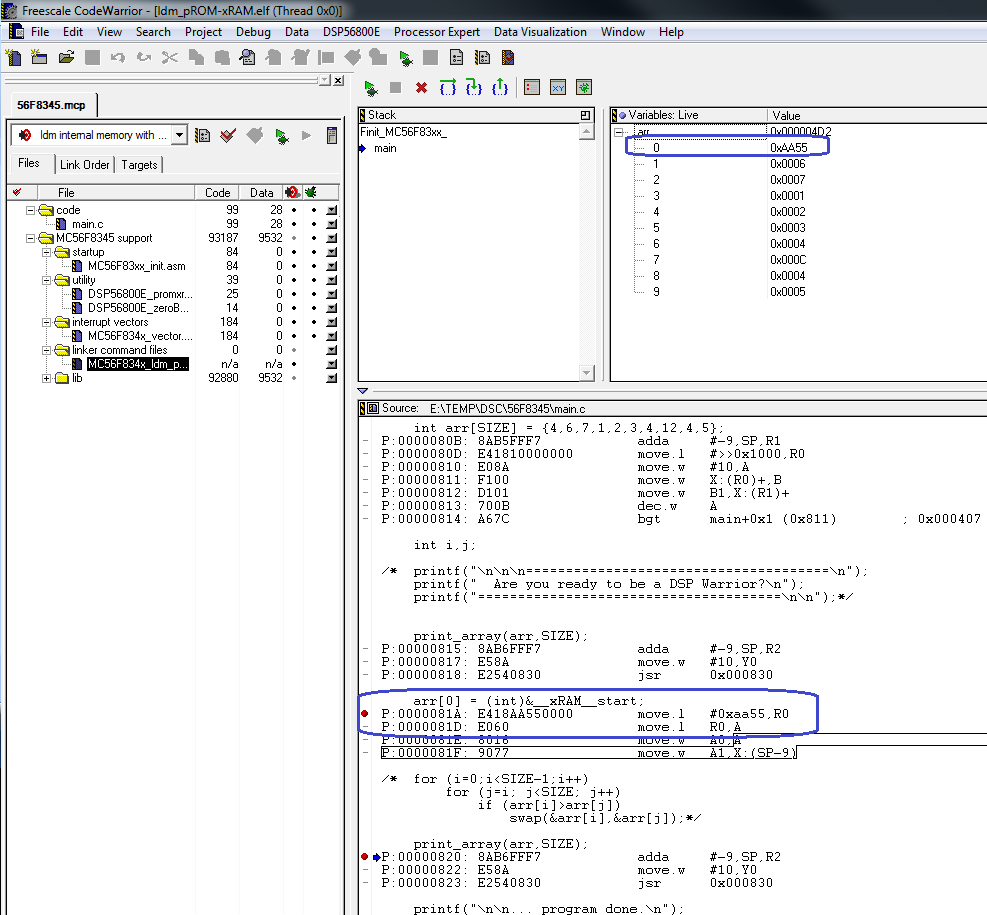987x915 pixels.
Task: Open the build target dropdown list
Action: (178, 135)
